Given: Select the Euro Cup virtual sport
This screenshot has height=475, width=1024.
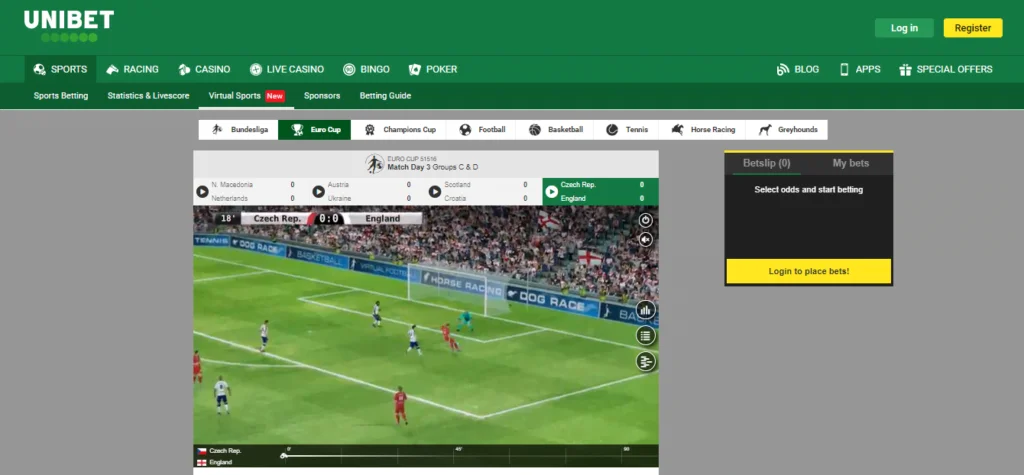Looking at the screenshot, I should click(314, 129).
